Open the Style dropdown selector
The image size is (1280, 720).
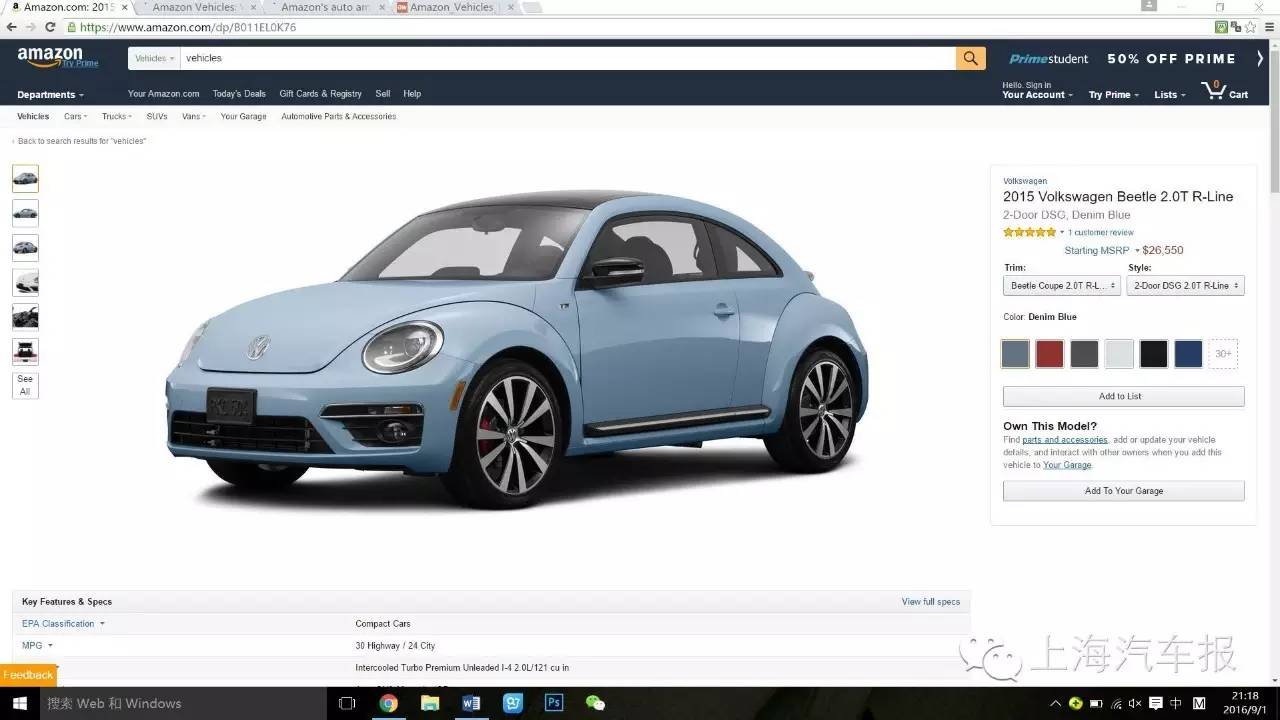(1185, 286)
